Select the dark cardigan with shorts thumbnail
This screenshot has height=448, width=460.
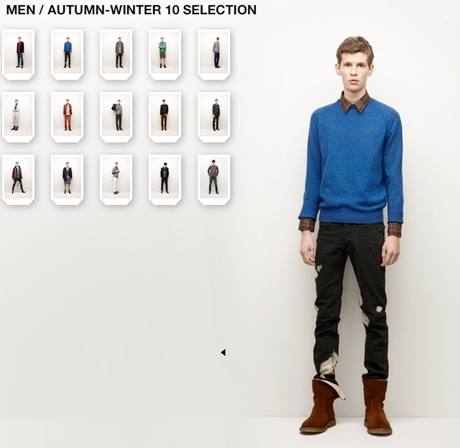pos(67,180)
